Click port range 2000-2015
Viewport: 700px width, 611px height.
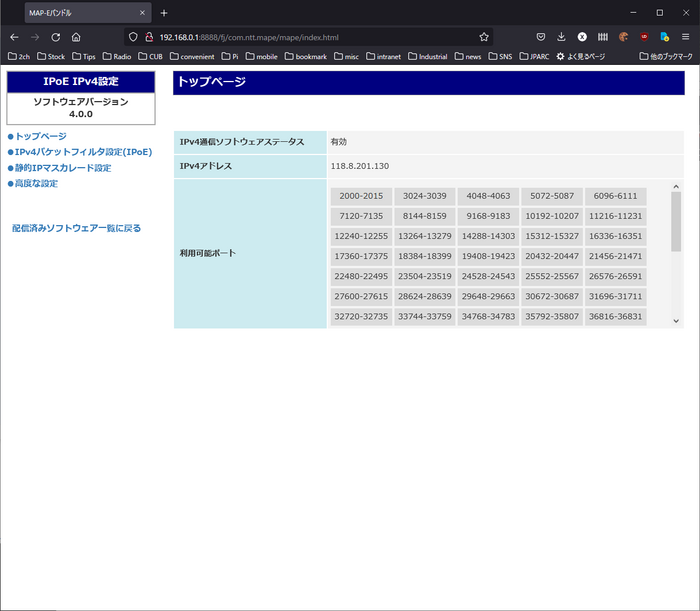361,196
